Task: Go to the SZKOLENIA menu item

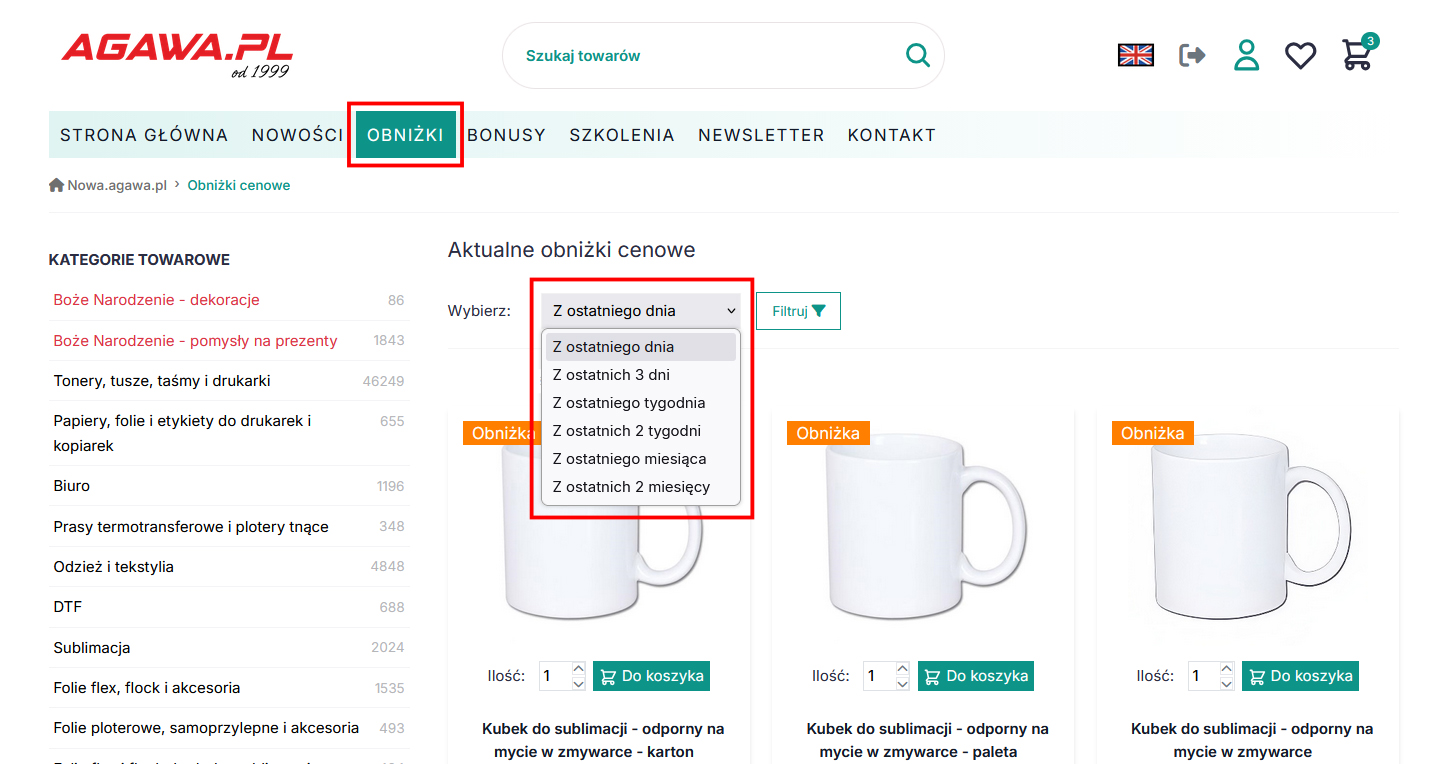Action: coord(622,135)
